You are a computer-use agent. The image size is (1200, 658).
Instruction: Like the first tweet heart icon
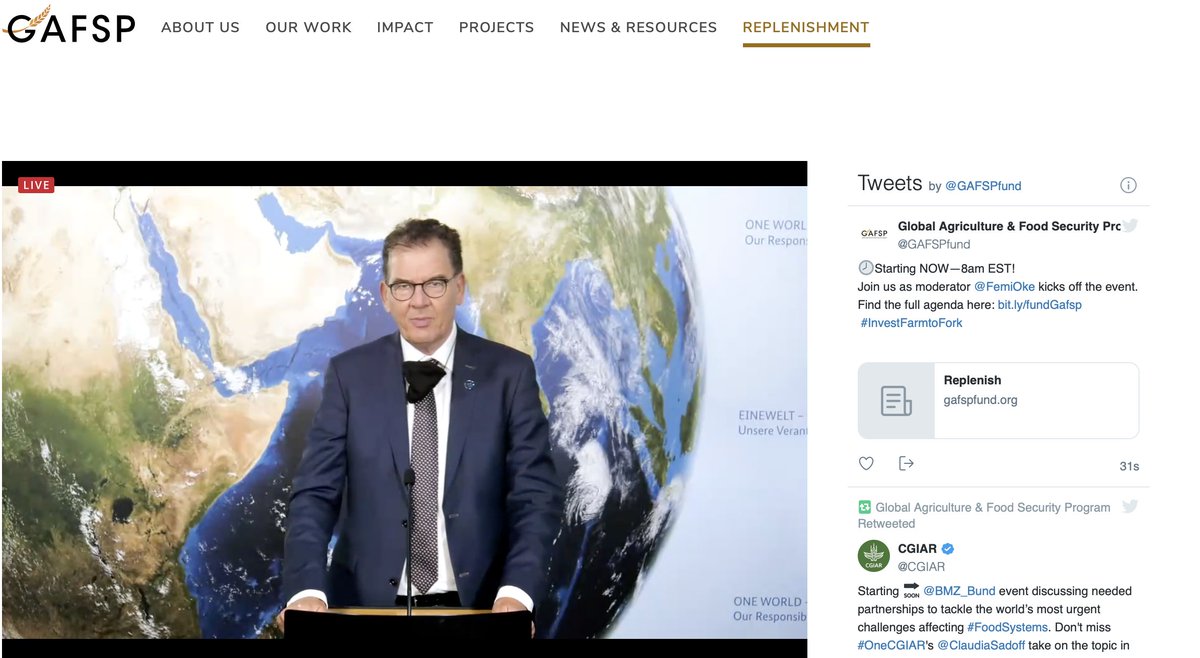click(x=867, y=463)
